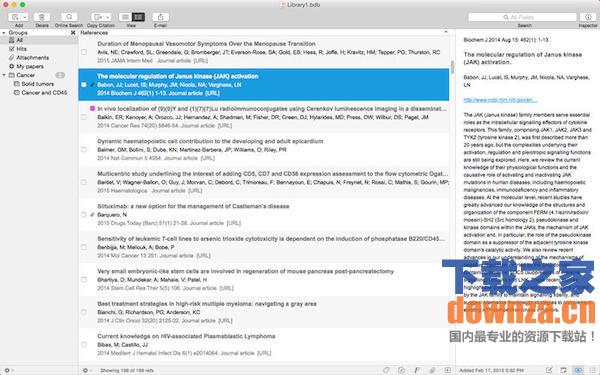Open [URL] link of In vivo localization reference
The image size is (600, 375).
point(225,126)
